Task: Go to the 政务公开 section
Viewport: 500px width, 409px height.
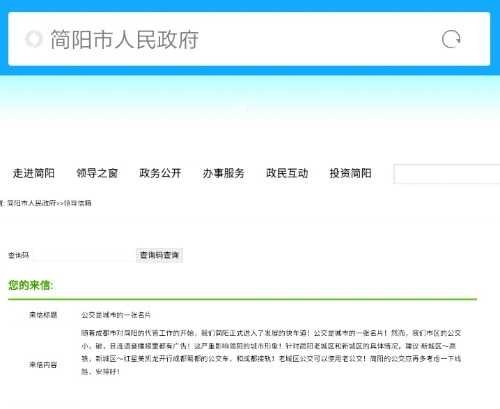Action: point(160,173)
